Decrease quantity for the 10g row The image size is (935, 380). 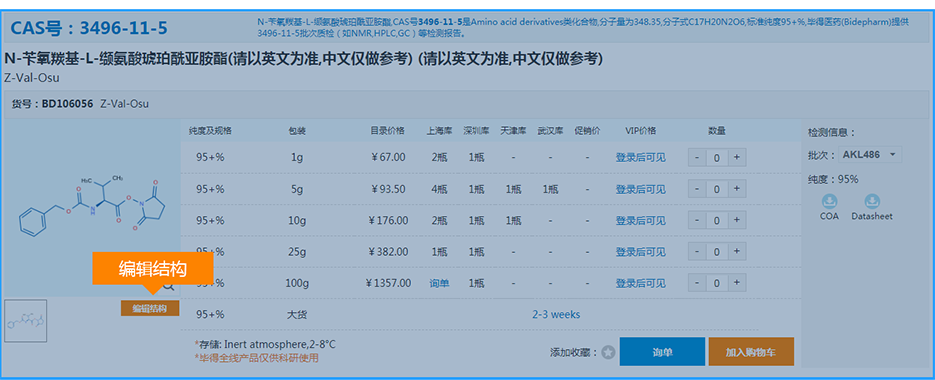(x=698, y=220)
